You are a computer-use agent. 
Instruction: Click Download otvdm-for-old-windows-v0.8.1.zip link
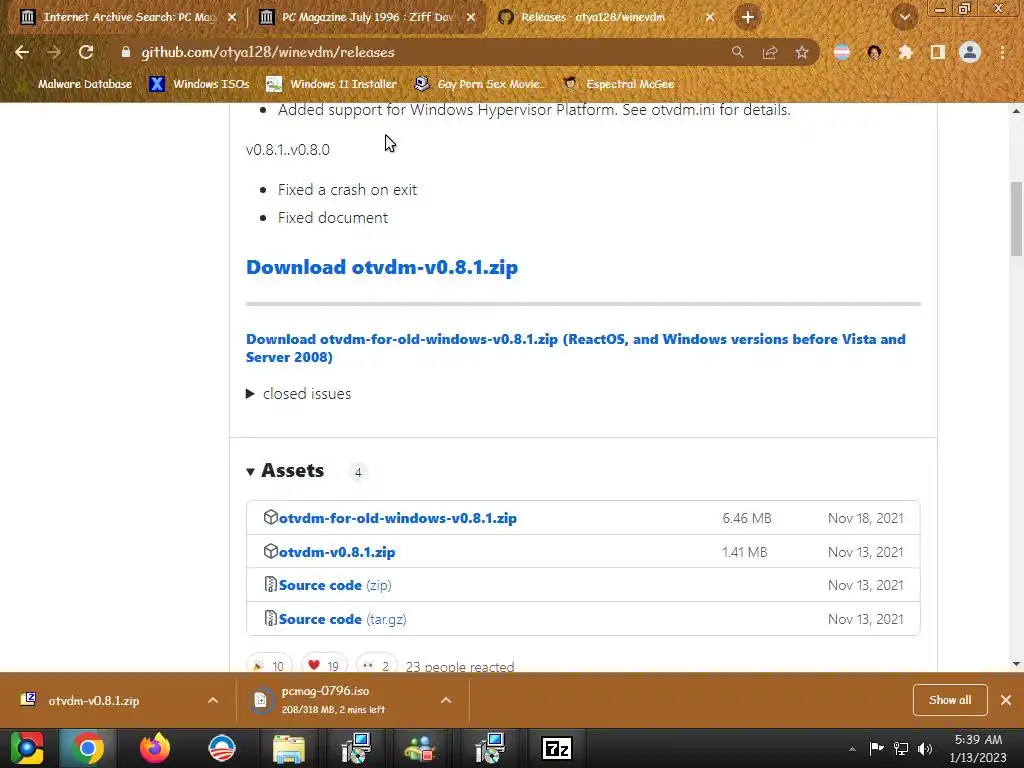tap(575, 348)
